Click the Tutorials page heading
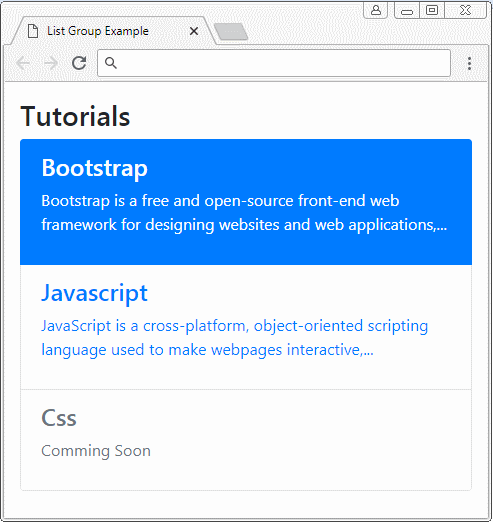 coord(75,116)
